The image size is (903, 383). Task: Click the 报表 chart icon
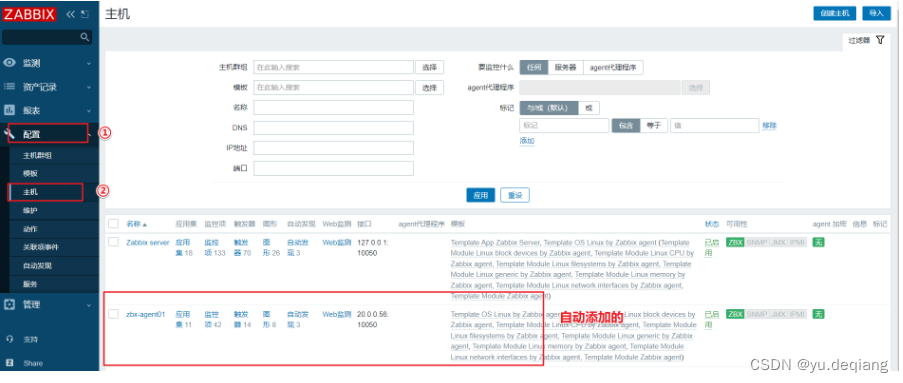tap(10, 110)
